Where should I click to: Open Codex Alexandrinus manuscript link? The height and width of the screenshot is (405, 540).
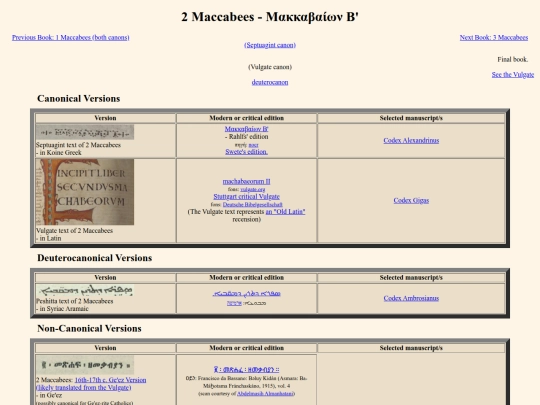pos(411,141)
